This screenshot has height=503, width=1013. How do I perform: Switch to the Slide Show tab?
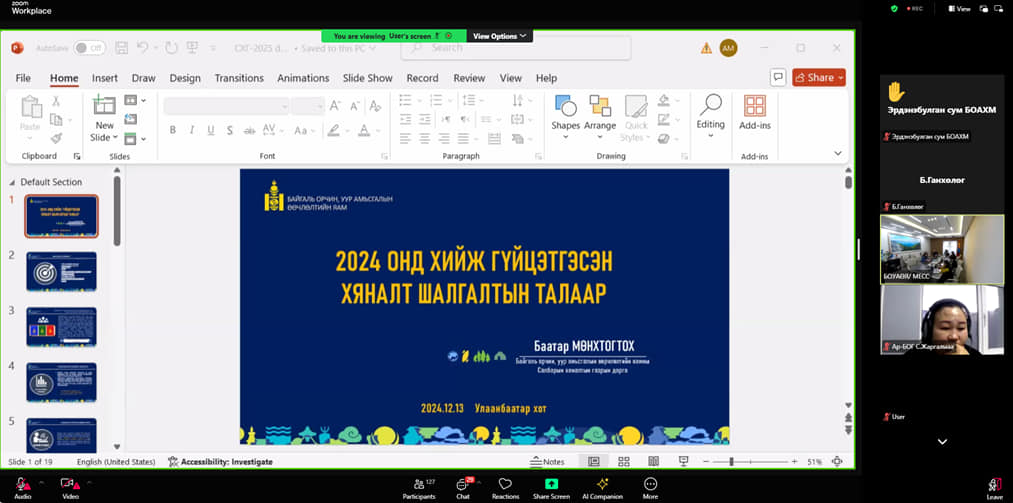click(x=367, y=78)
